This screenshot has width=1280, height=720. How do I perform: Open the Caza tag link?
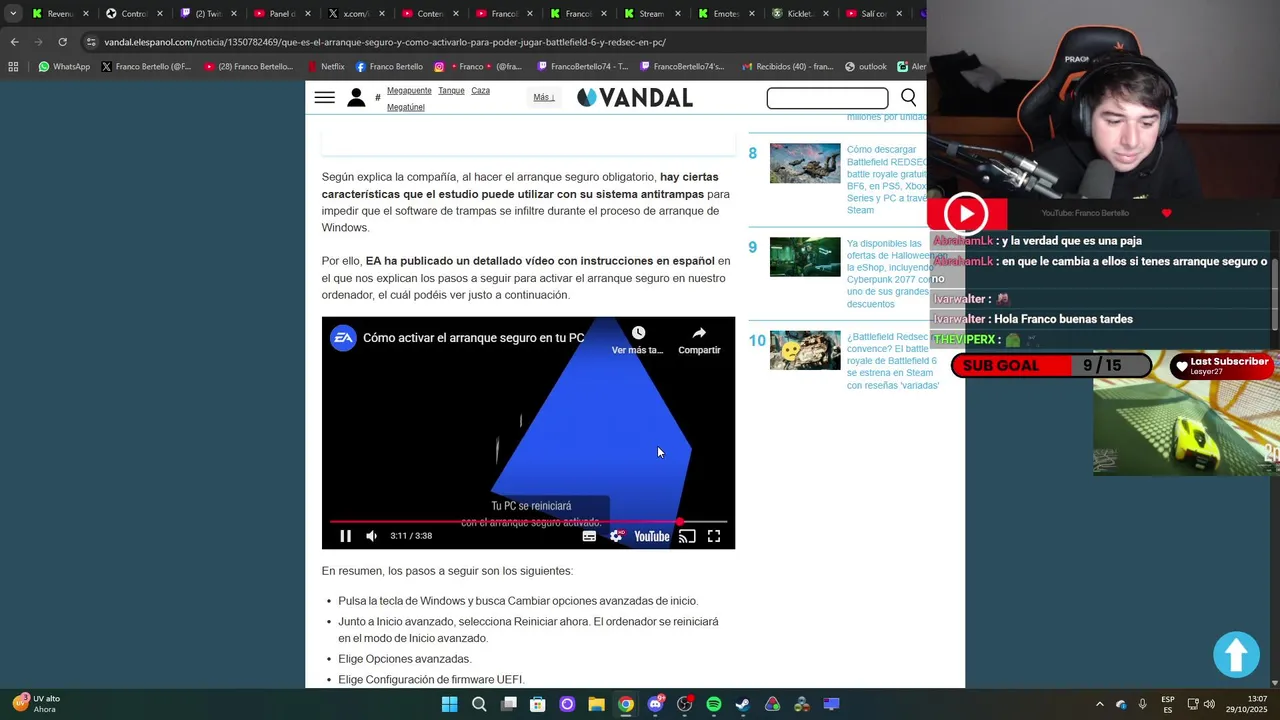pos(480,90)
